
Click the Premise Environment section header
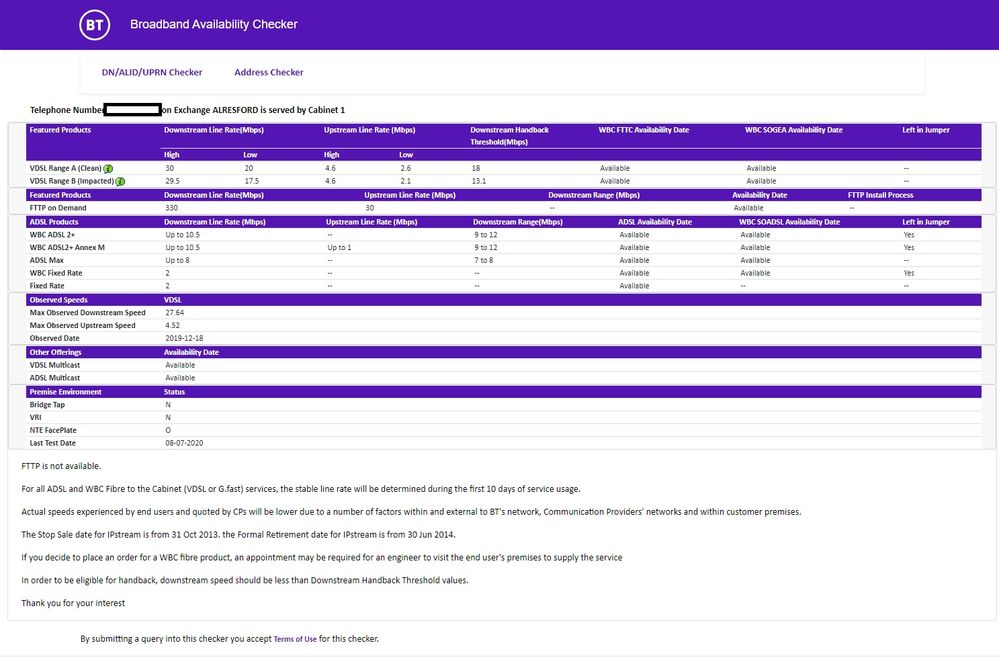click(x=66, y=392)
